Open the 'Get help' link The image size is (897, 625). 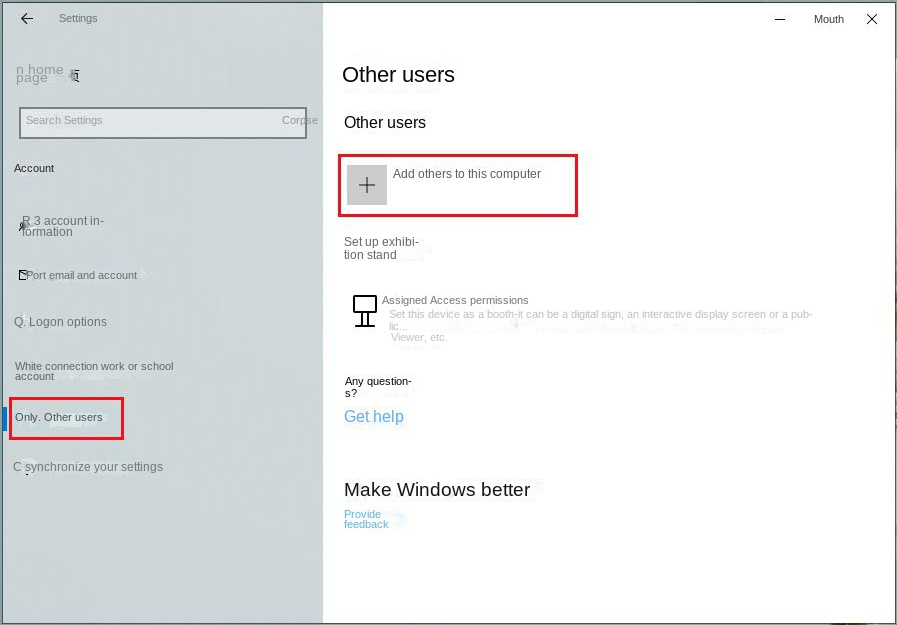[x=373, y=417]
